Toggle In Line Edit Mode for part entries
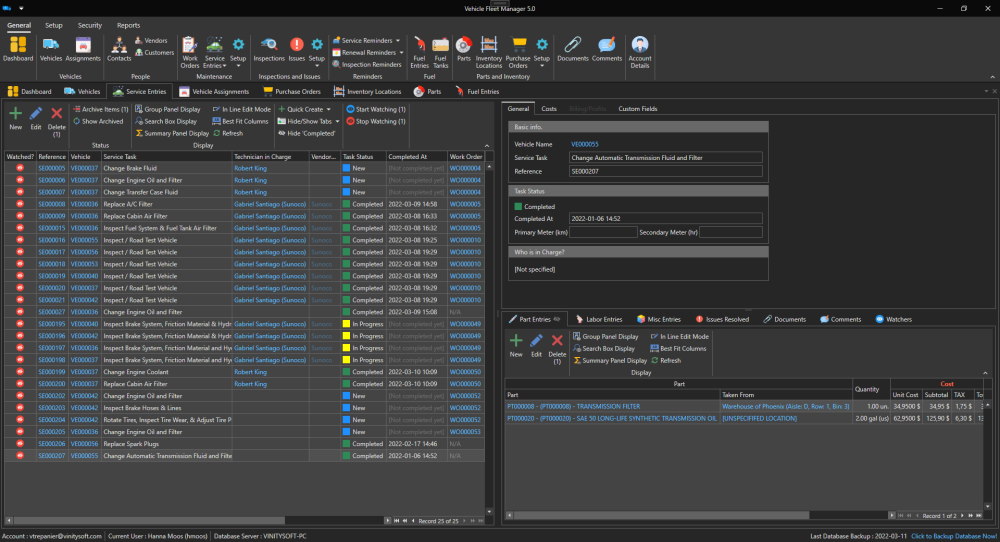1000x542 pixels. (x=679, y=337)
